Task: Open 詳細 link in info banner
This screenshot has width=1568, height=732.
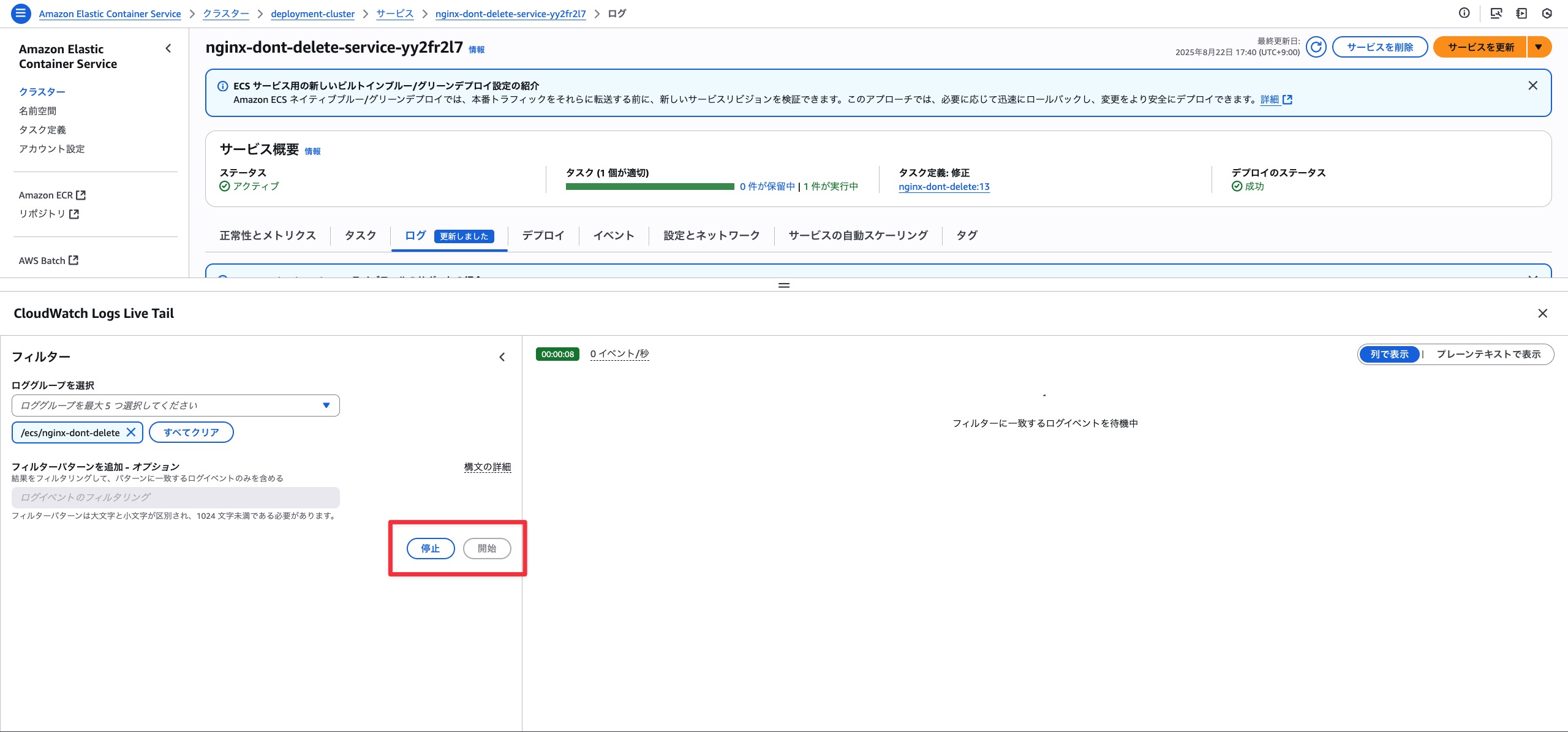Action: pos(1270,100)
